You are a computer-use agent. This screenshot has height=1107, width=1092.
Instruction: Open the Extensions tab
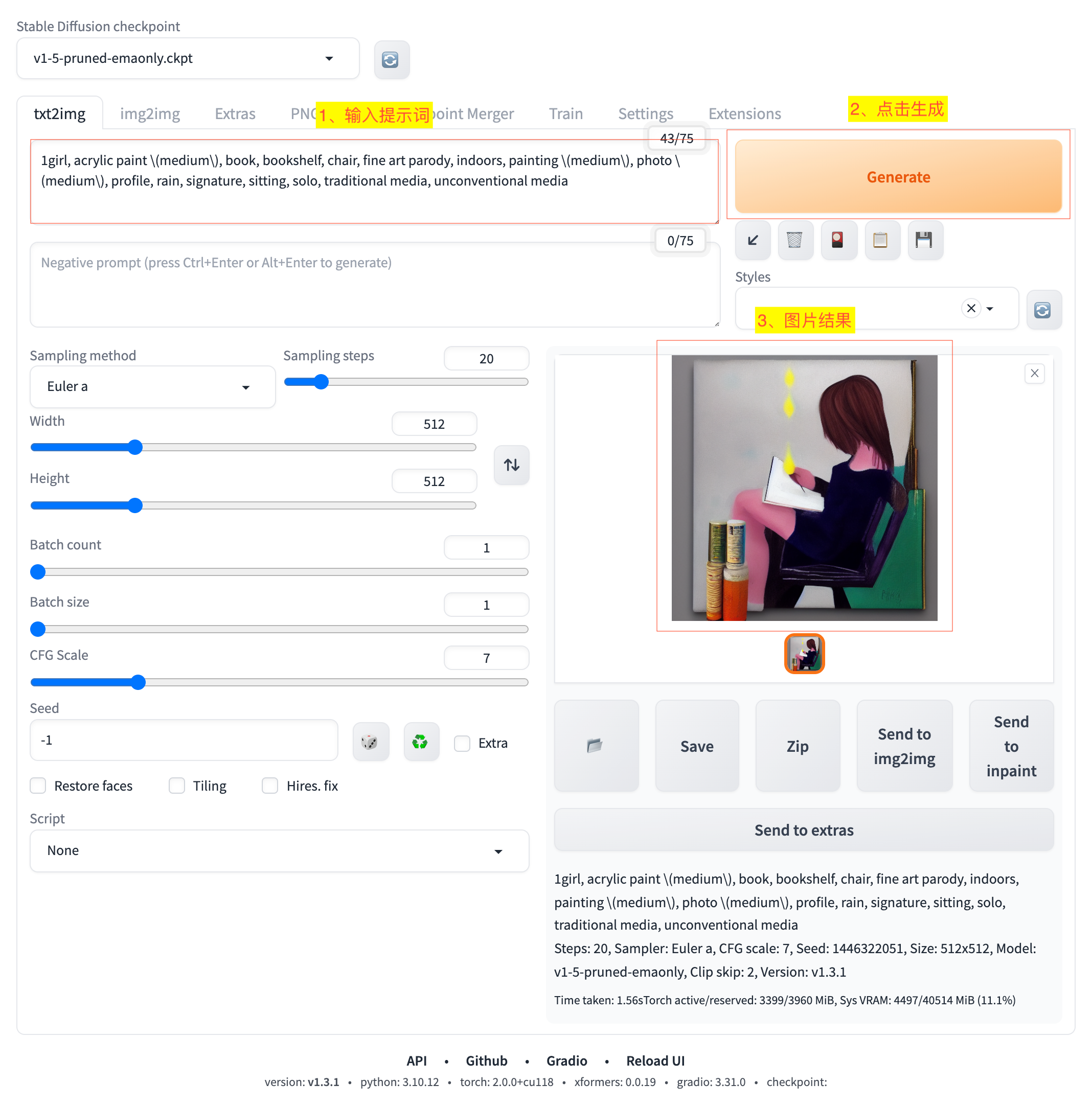pyautogui.click(x=744, y=113)
